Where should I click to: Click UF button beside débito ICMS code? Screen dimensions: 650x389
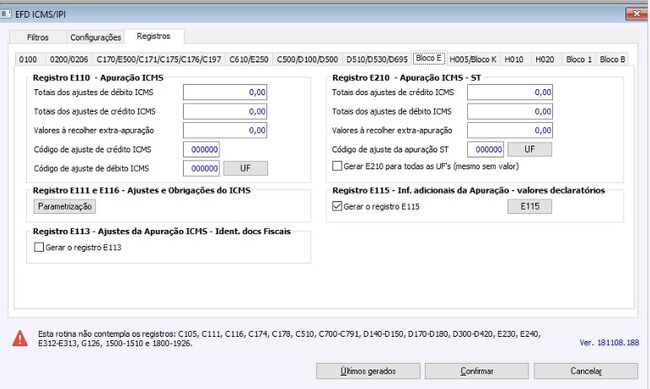pyautogui.click(x=245, y=168)
